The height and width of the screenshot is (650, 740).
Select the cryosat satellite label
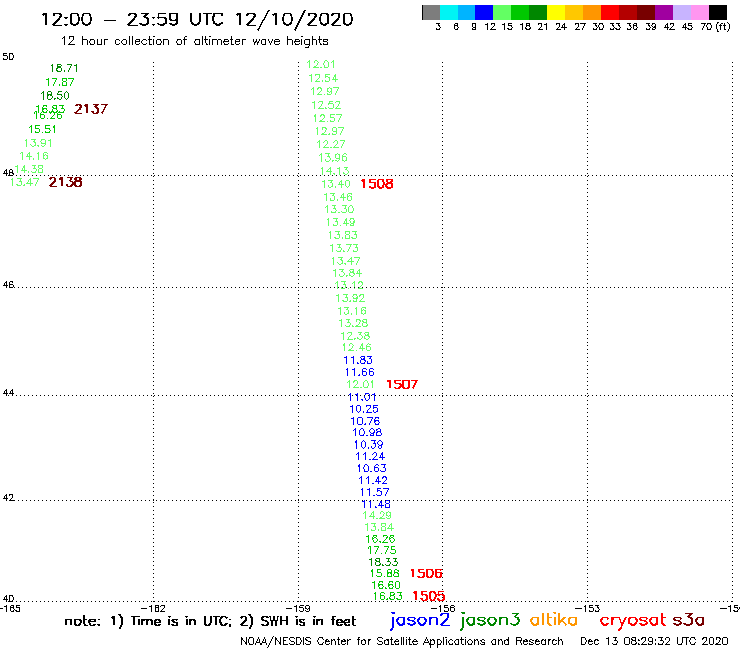[x=633, y=621]
